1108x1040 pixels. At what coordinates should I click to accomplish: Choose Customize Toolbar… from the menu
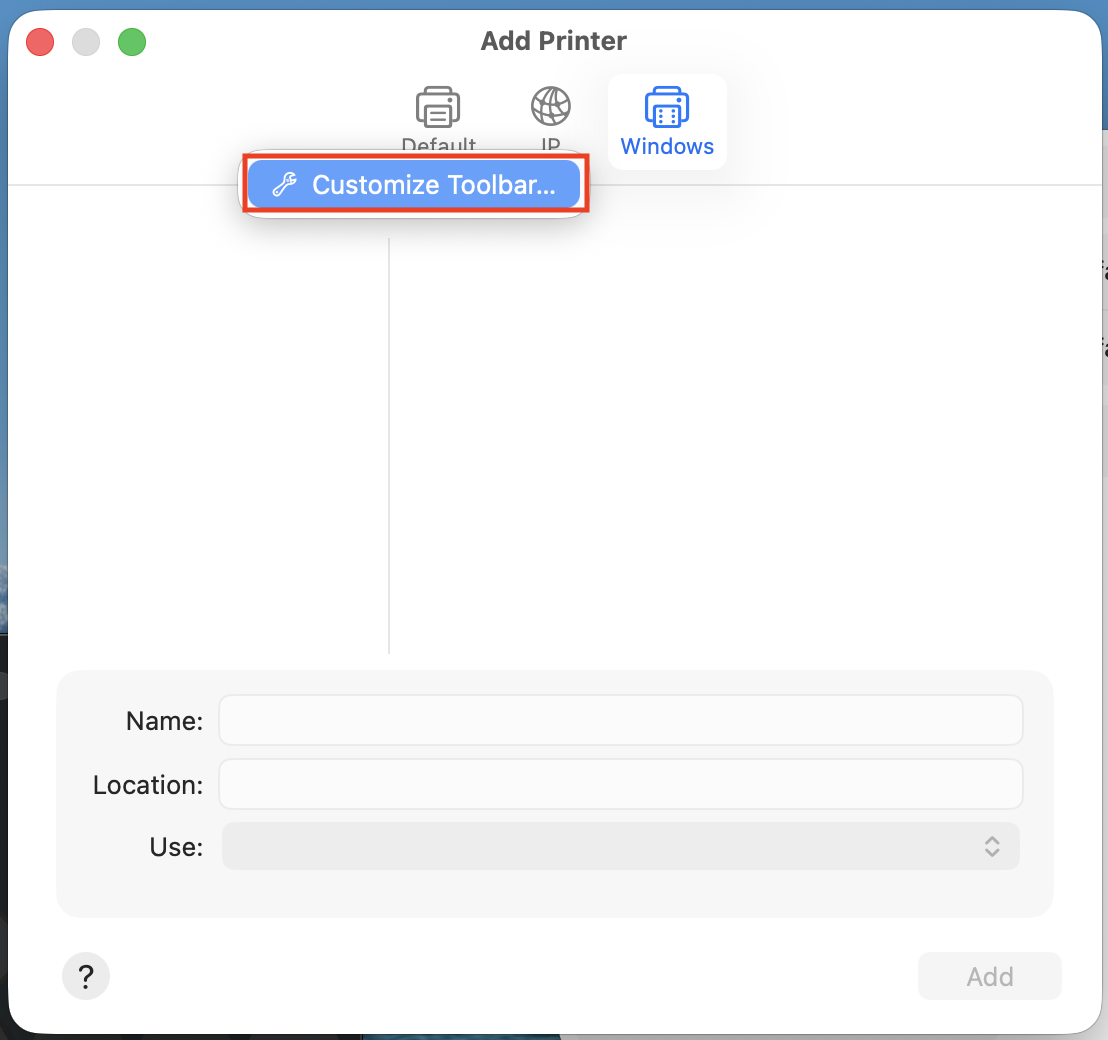[x=432, y=185]
